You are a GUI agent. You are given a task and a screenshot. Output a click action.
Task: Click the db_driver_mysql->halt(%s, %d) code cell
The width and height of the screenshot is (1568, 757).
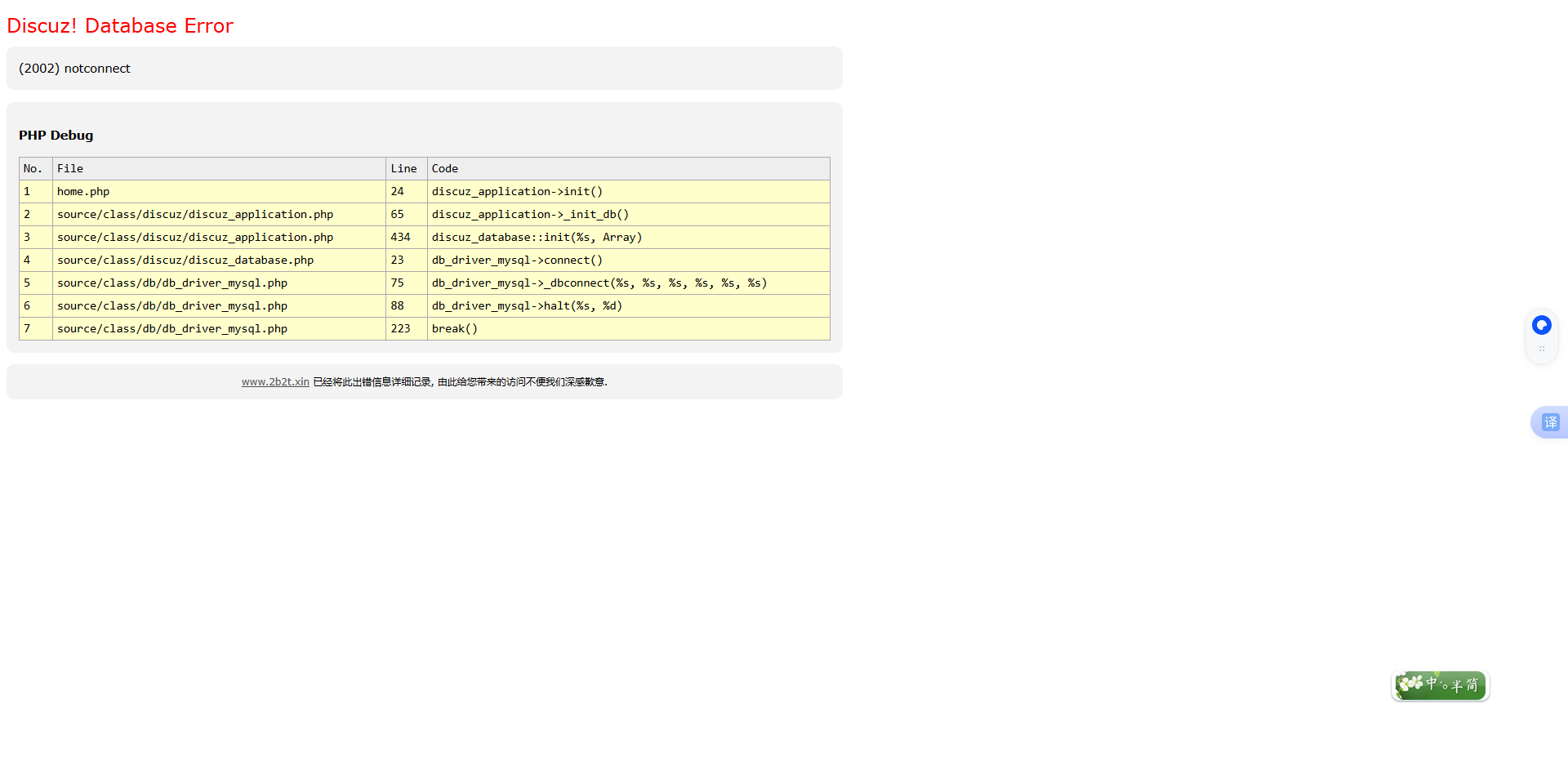pyautogui.click(x=527, y=306)
